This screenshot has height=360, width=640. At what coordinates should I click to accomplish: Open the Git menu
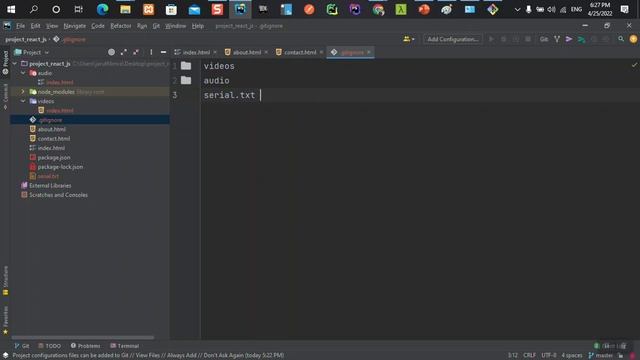coord(156,26)
